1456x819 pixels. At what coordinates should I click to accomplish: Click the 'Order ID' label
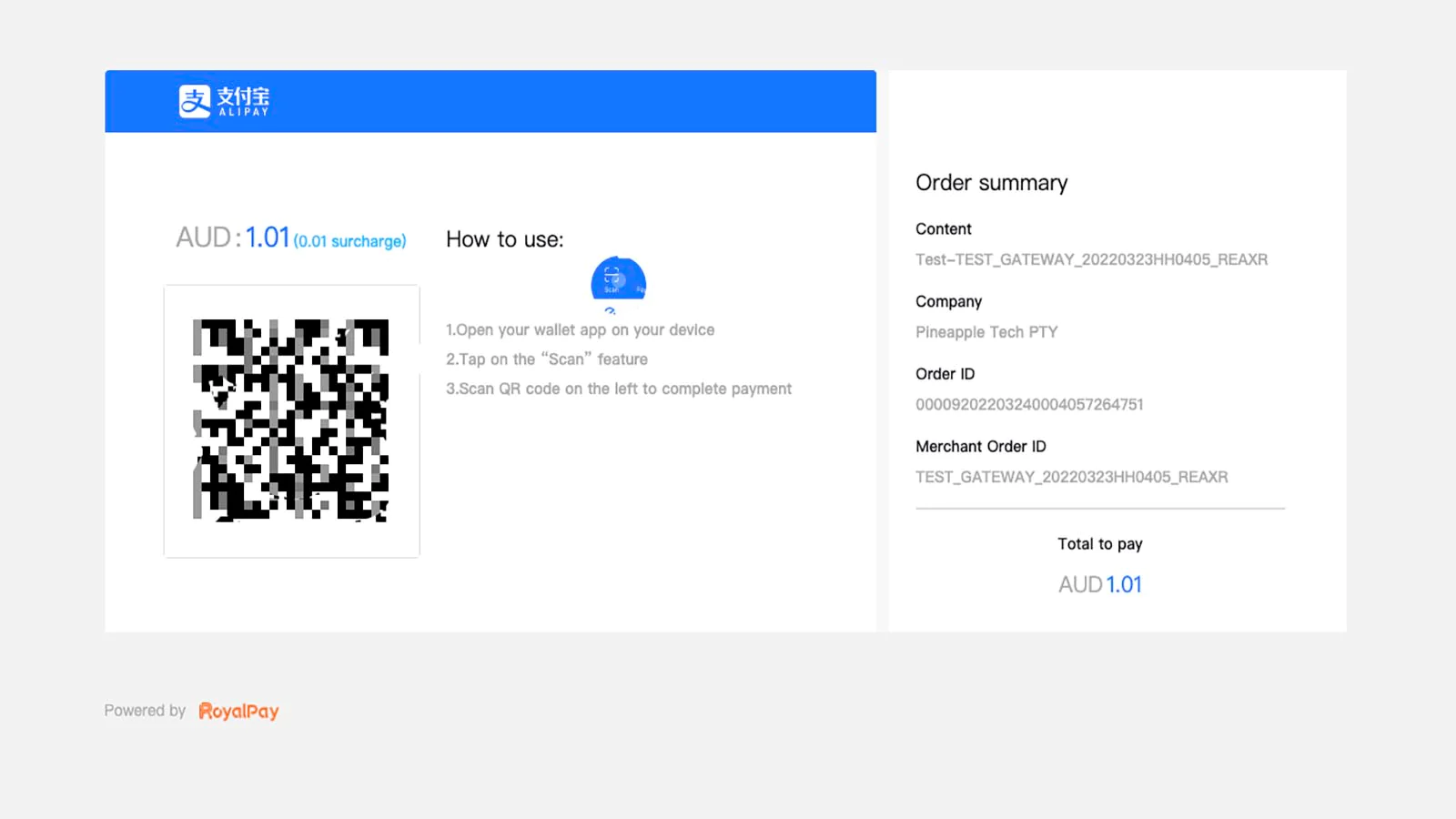tap(945, 374)
